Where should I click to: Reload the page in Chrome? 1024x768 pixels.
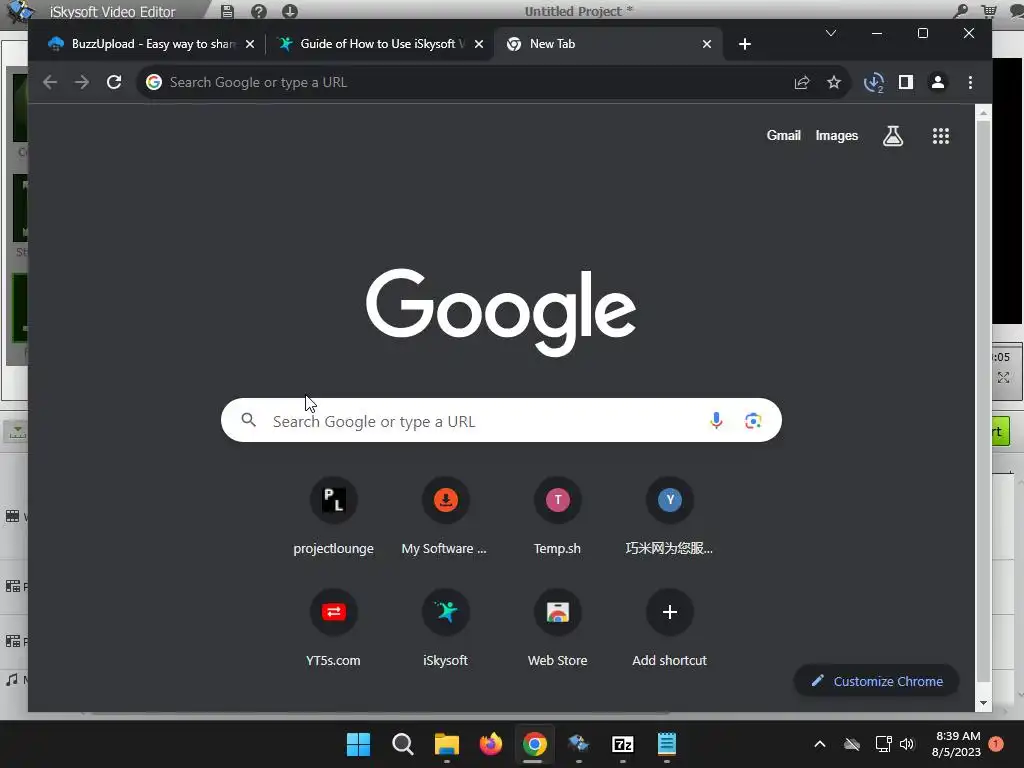tap(114, 82)
